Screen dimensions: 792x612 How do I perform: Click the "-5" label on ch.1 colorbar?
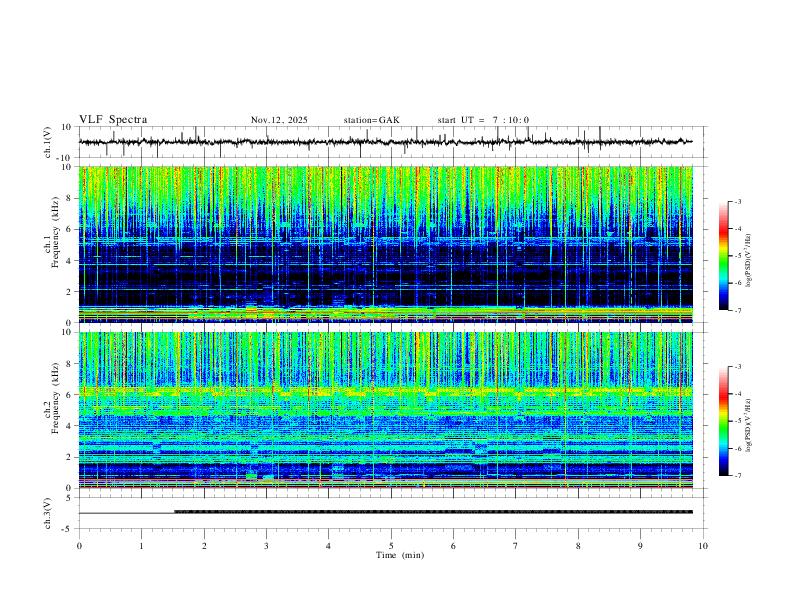tap(737, 256)
